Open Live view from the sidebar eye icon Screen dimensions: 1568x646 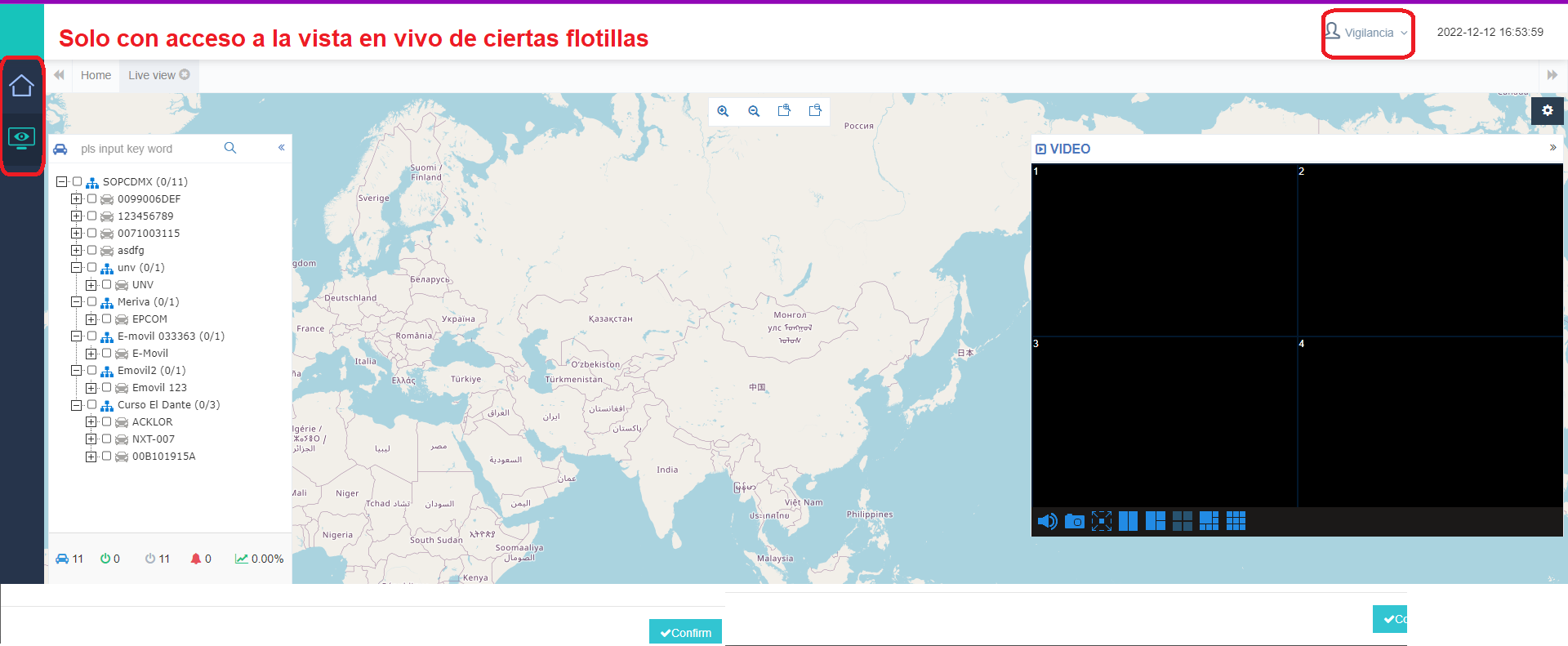pos(22,137)
